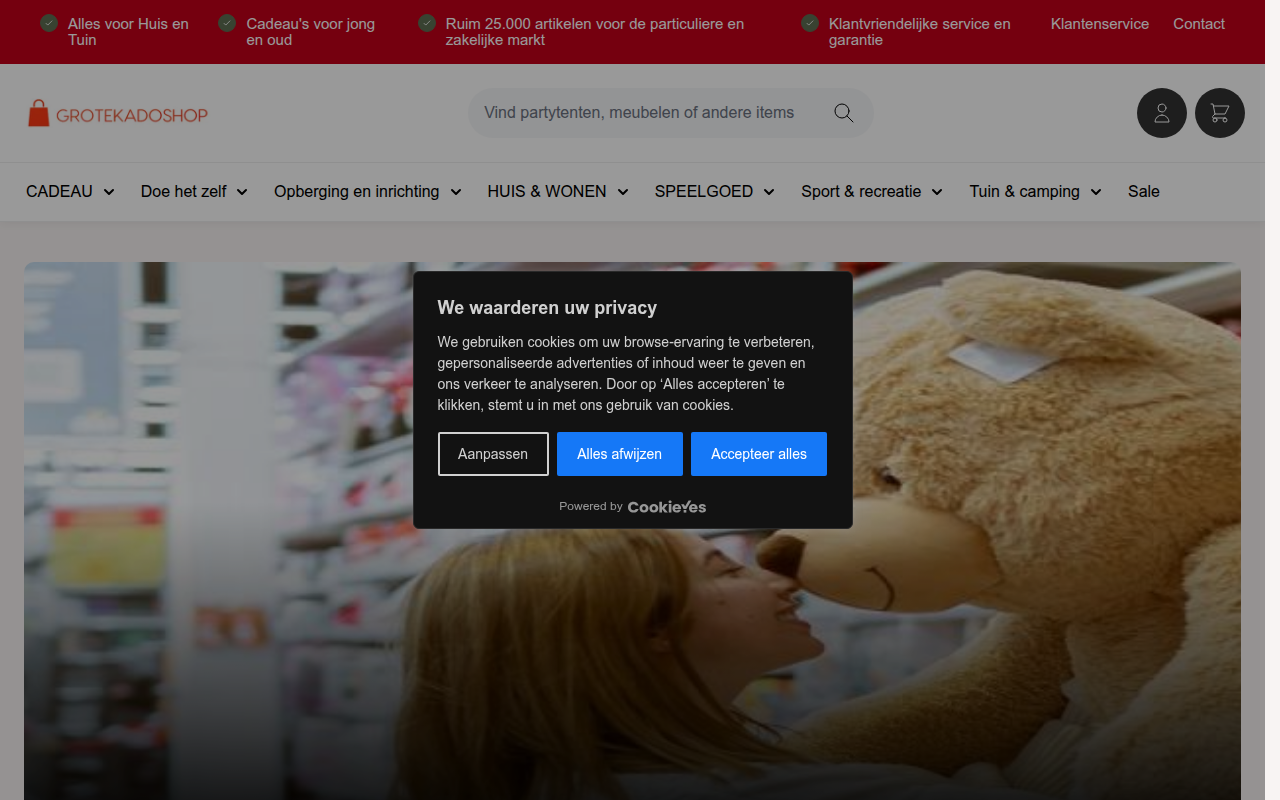Click the CookieYes logo link
Screen dimensions: 1280x800
[667, 507]
